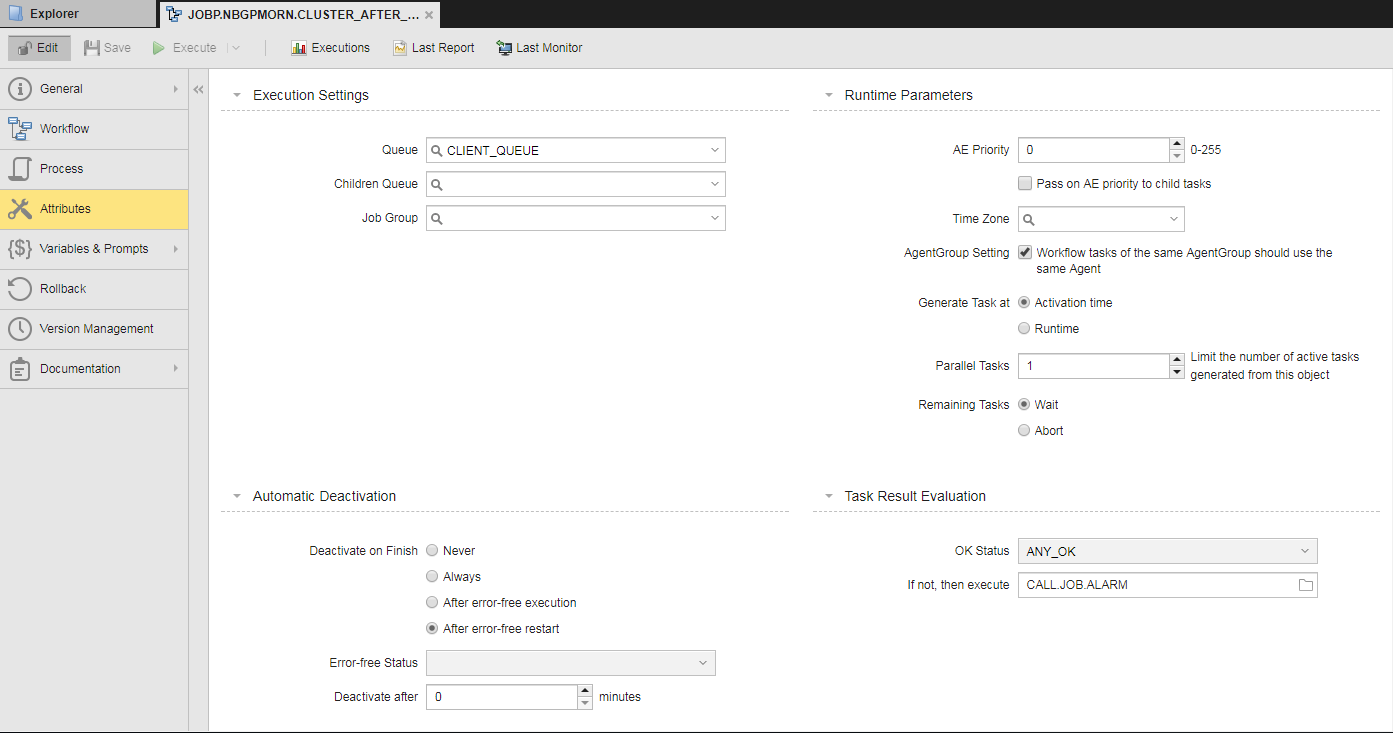Increase AE Priority with up arrow
1393x733 pixels.
1177,144
